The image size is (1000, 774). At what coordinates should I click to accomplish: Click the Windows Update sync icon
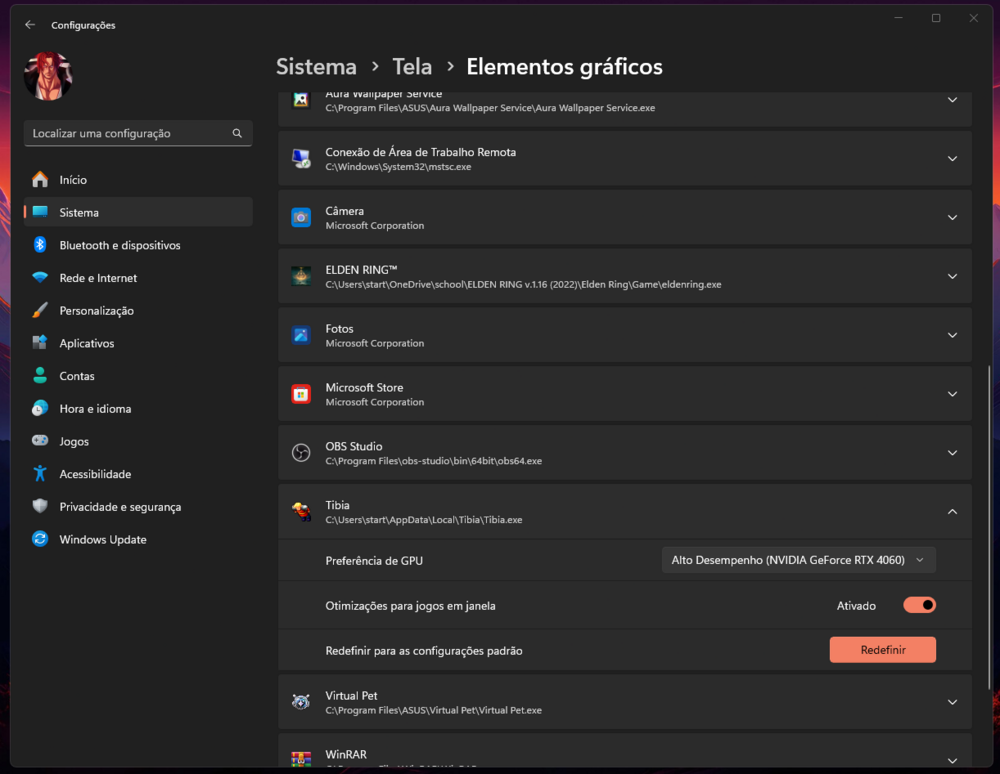tap(40, 539)
